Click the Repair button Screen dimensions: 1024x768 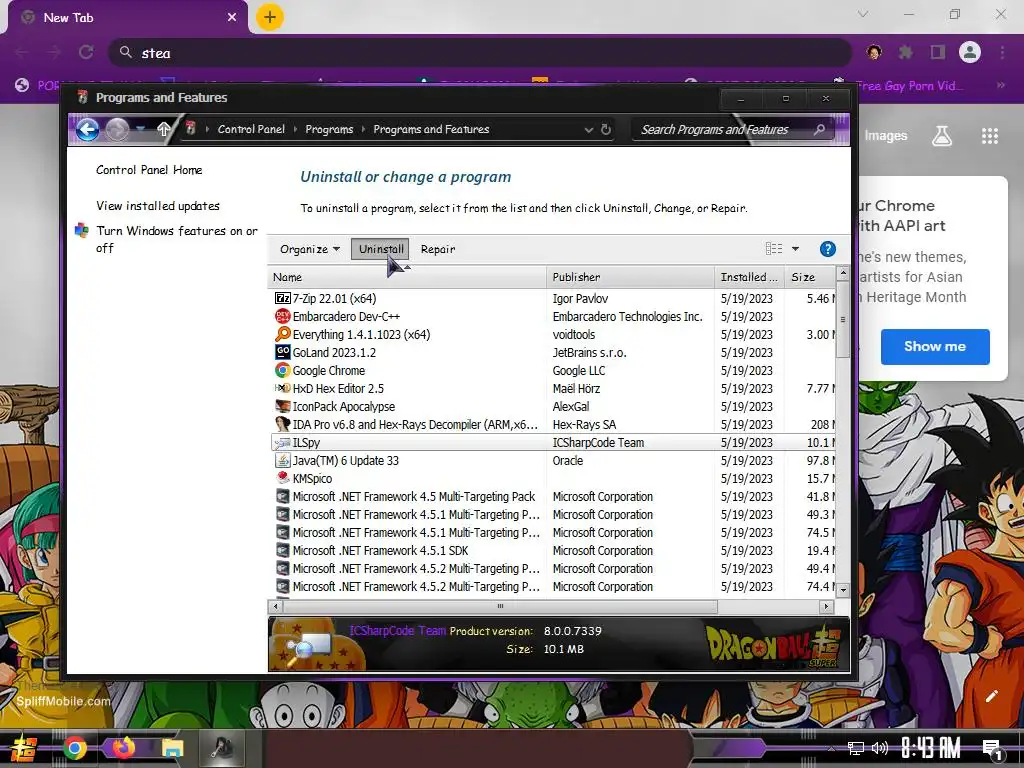point(438,249)
